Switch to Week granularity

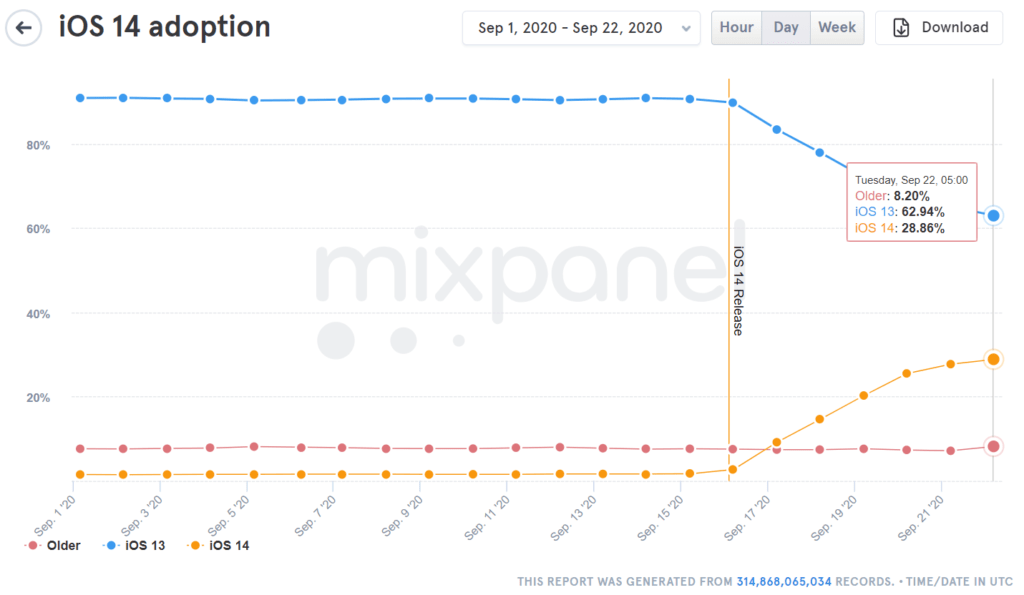pyautogui.click(x=837, y=27)
